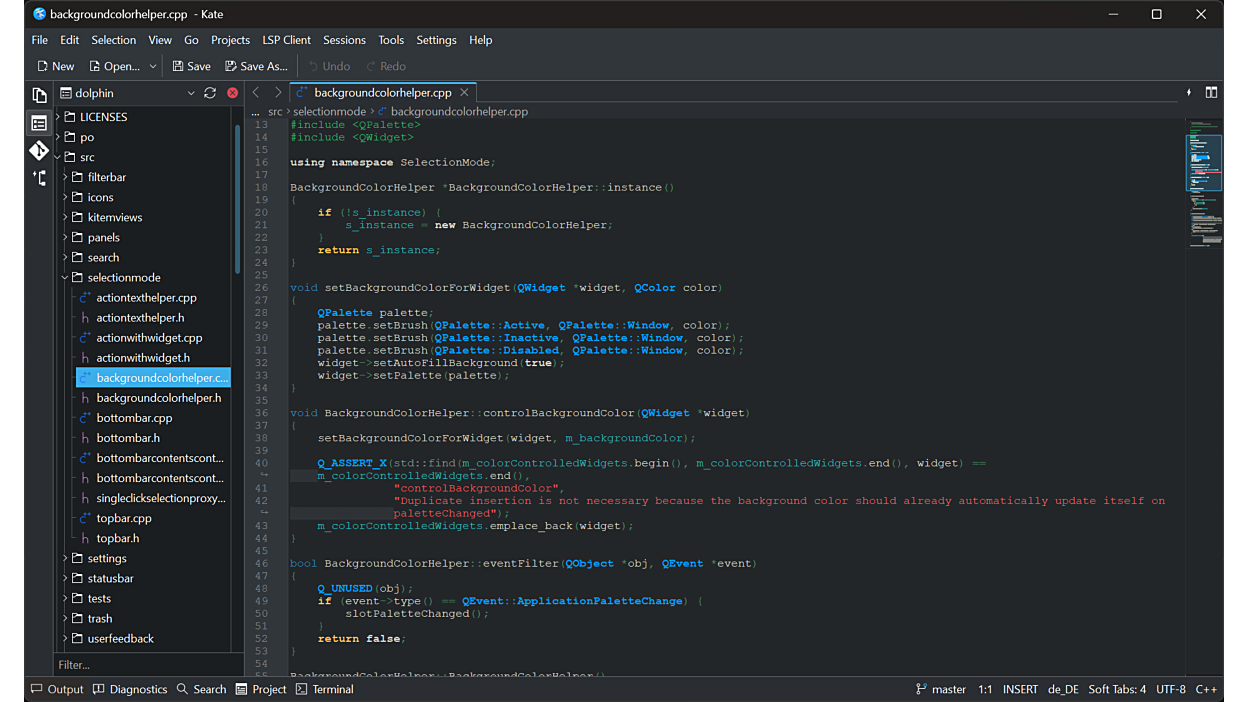Screen dimensions: 1248x702
Task: Open the Git sidebar icon
Action: [39, 151]
